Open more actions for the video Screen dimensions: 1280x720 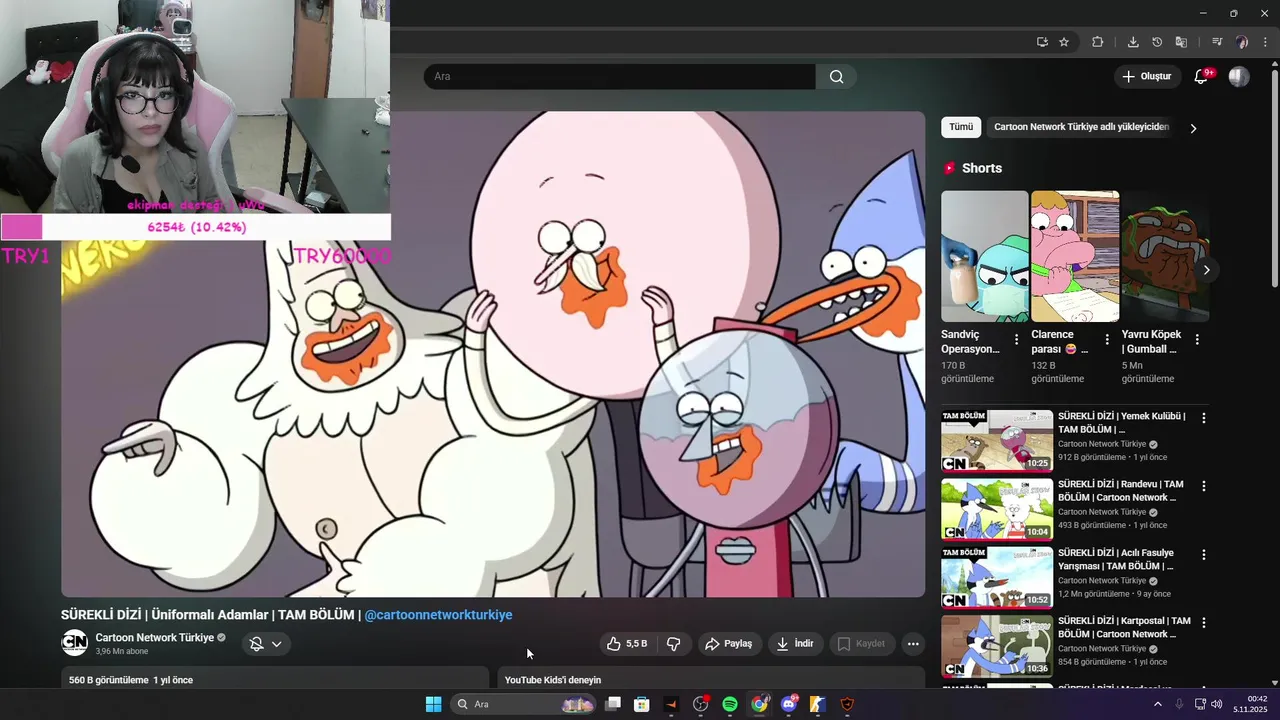pyautogui.click(x=913, y=644)
